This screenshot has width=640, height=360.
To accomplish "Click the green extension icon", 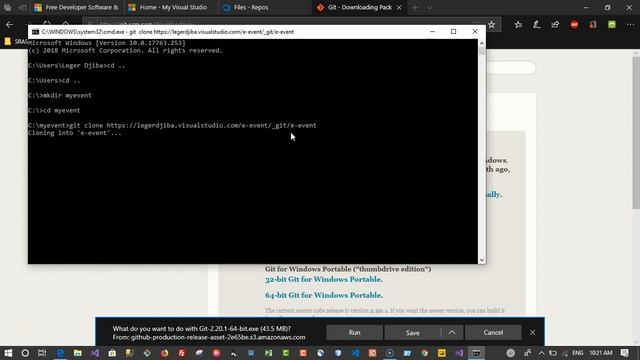I will [611, 24].
